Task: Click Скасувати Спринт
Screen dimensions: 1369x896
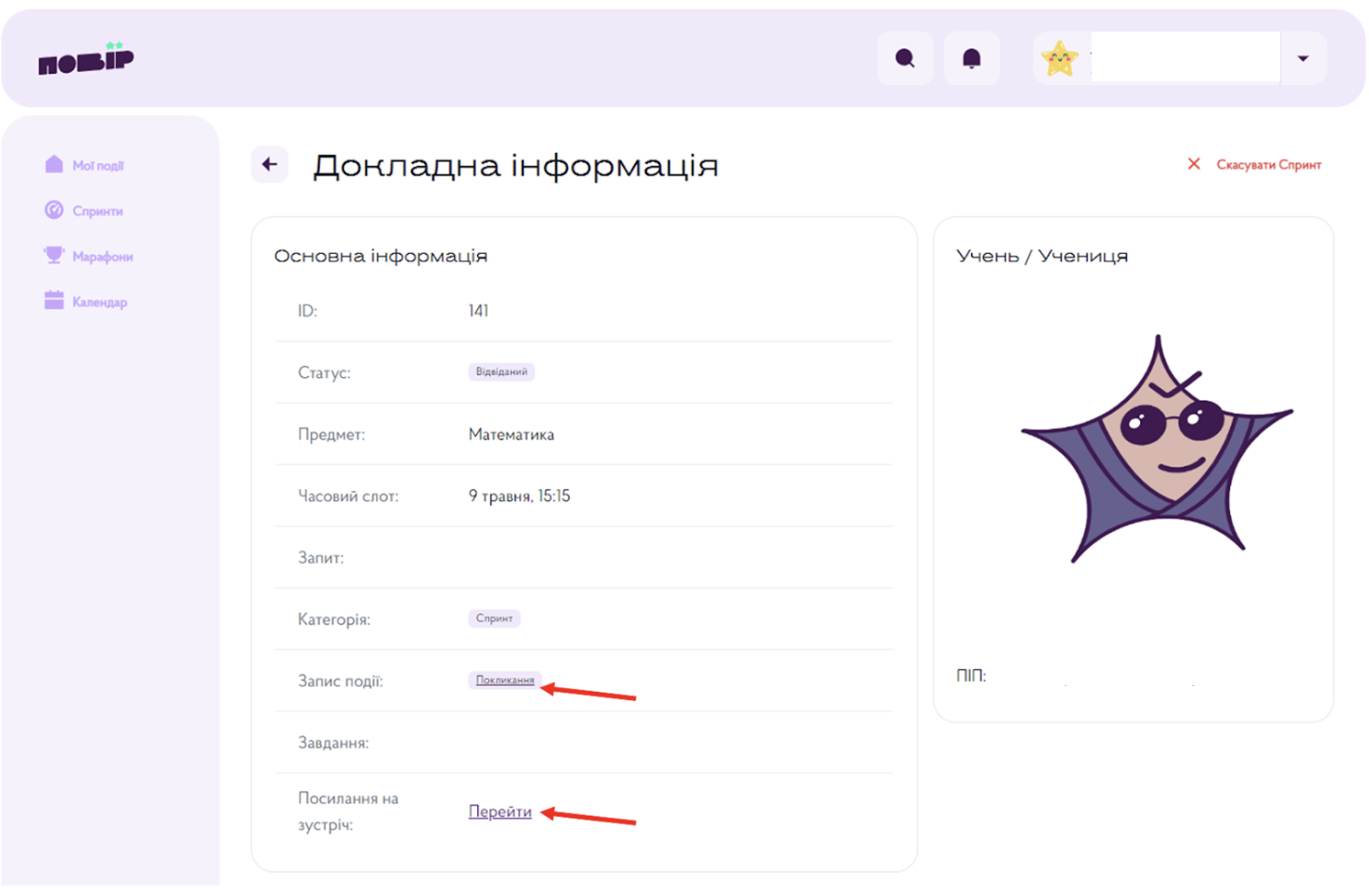Action: click(1268, 165)
